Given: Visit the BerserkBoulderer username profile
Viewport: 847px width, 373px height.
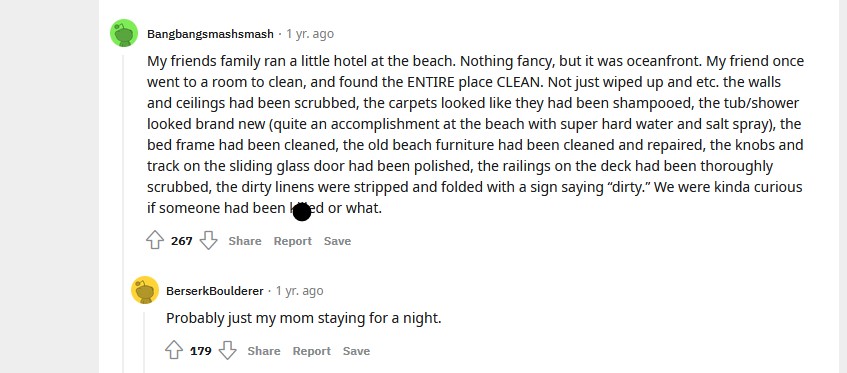Looking at the screenshot, I should tap(214, 291).
